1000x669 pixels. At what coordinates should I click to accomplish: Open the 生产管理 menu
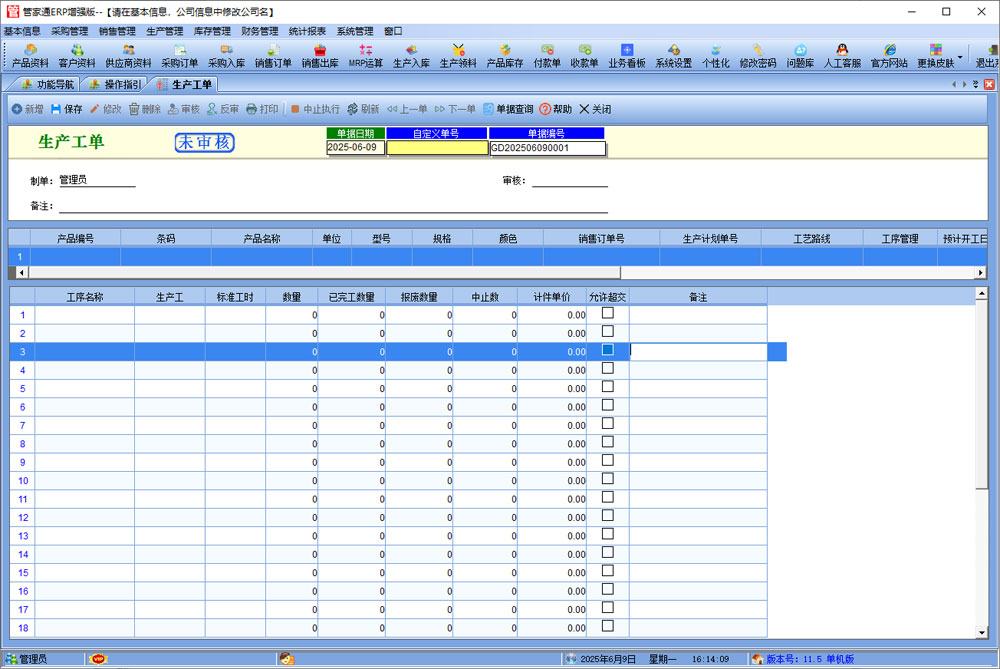click(x=164, y=31)
